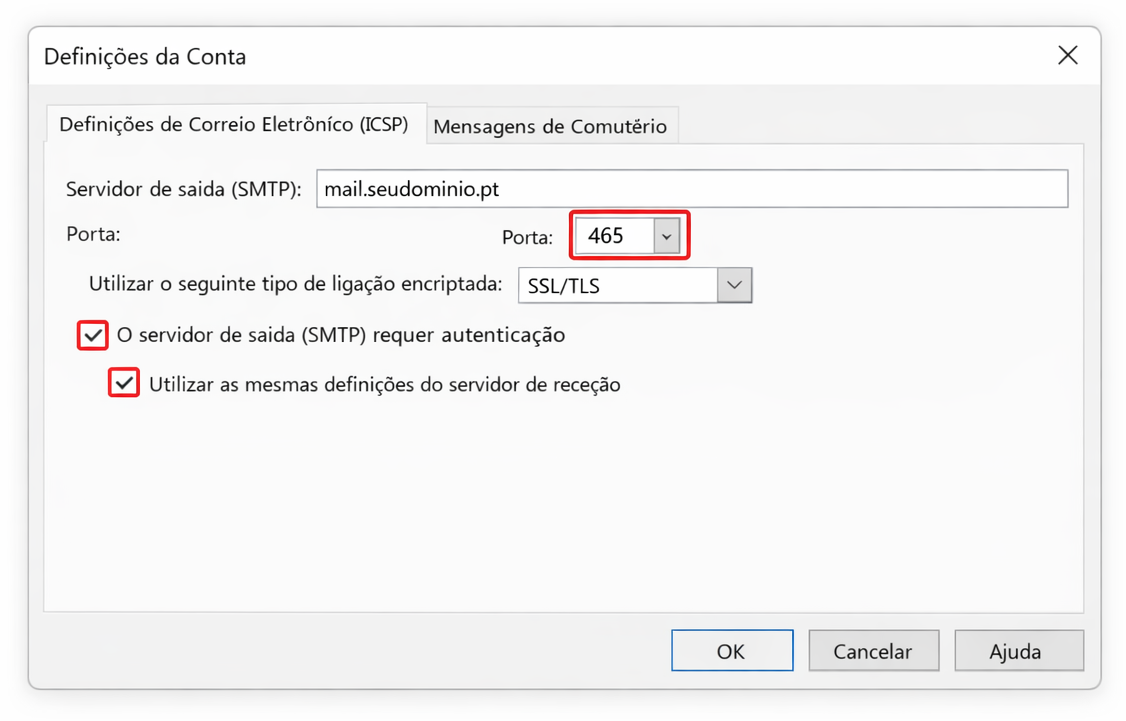Image resolution: width=1126 pixels, height=721 pixels.
Task: Close the Definições da Conta dialog
Action: coord(1067,56)
